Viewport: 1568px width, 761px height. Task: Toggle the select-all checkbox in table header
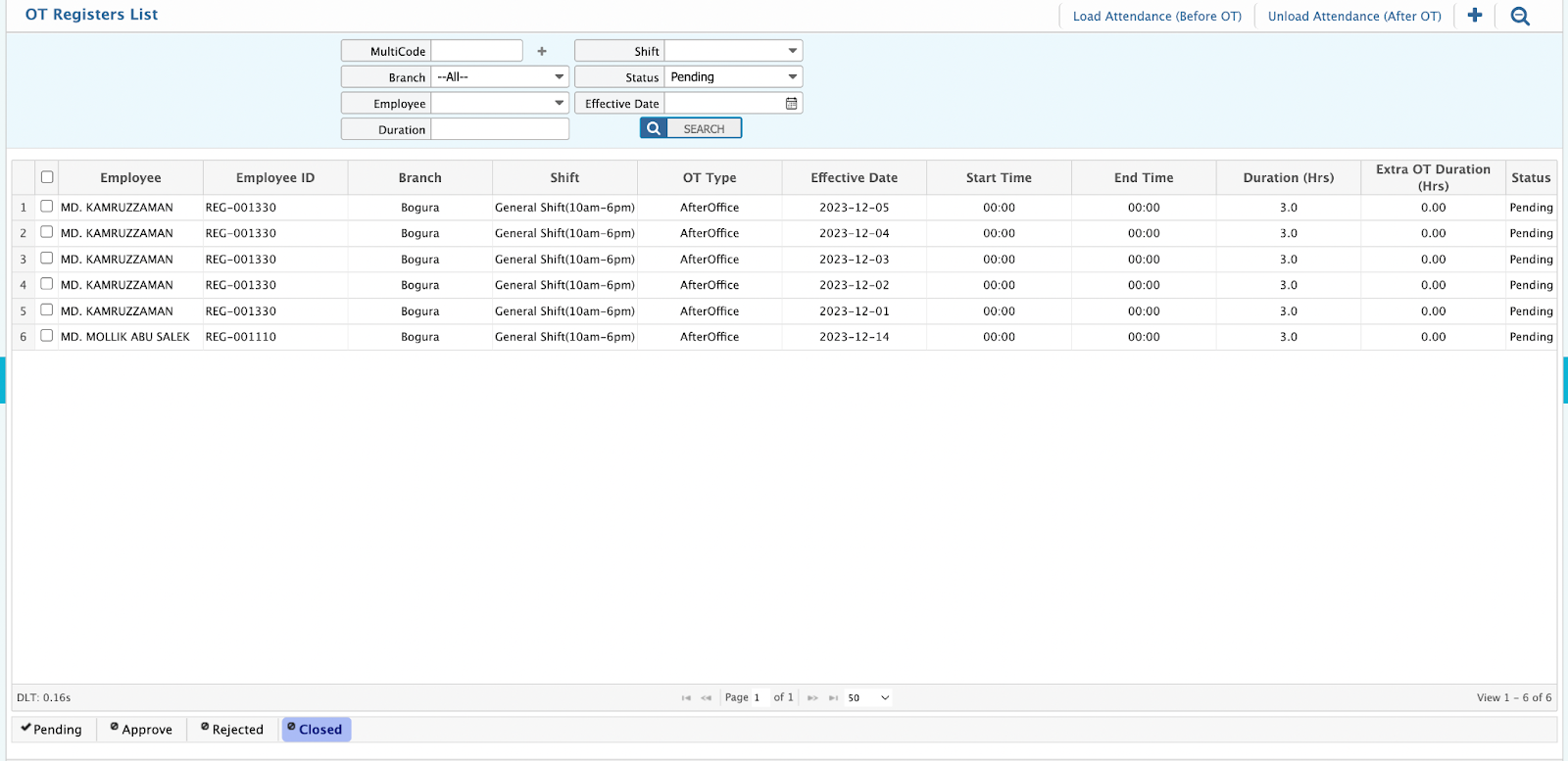coord(47,177)
